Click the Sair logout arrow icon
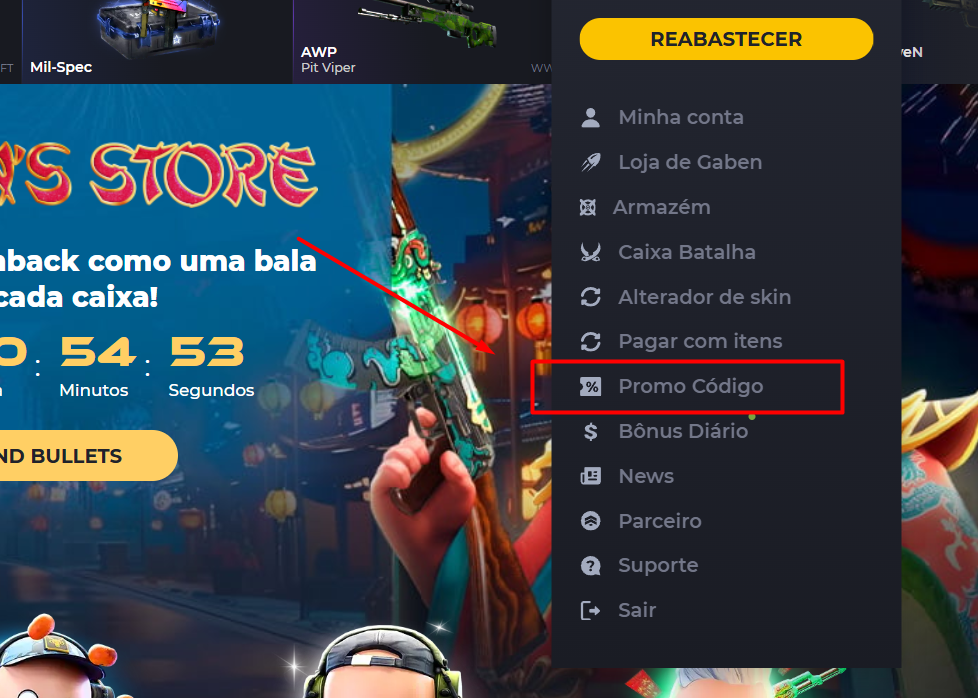This screenshot has height=698, width=978. (x=590, y=610)
